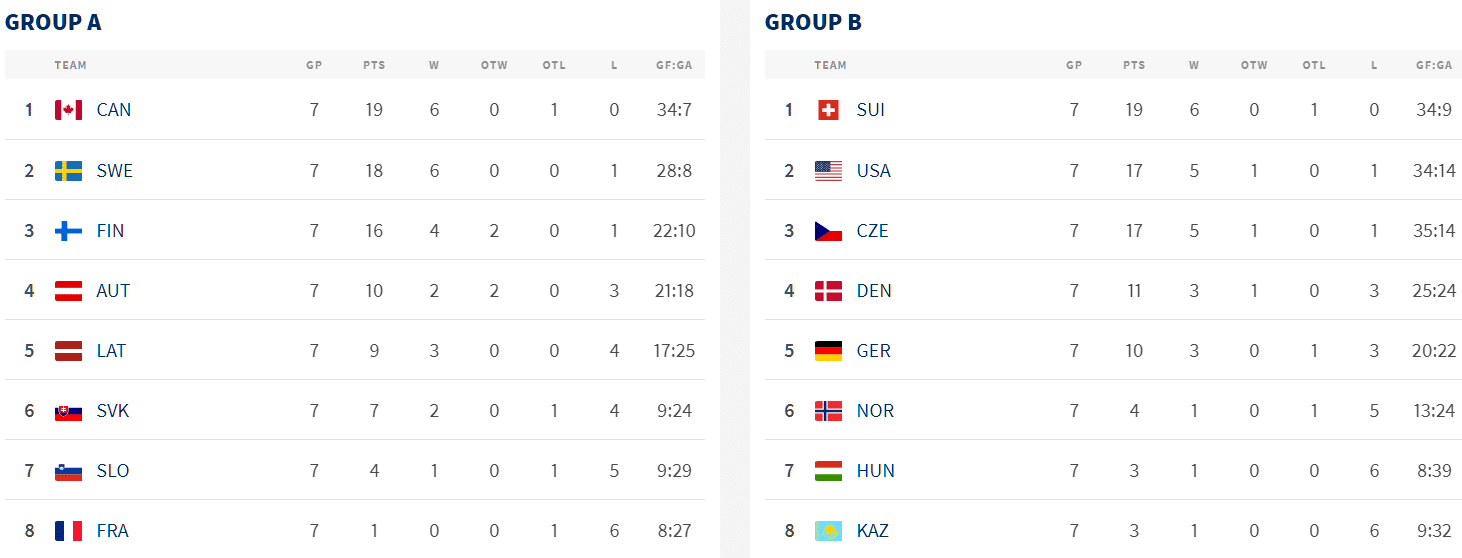Select the LAT team name
Image resolution: width=1462 pixels, height=558 pixels.
pyautogui.click(x=111, y=351)
